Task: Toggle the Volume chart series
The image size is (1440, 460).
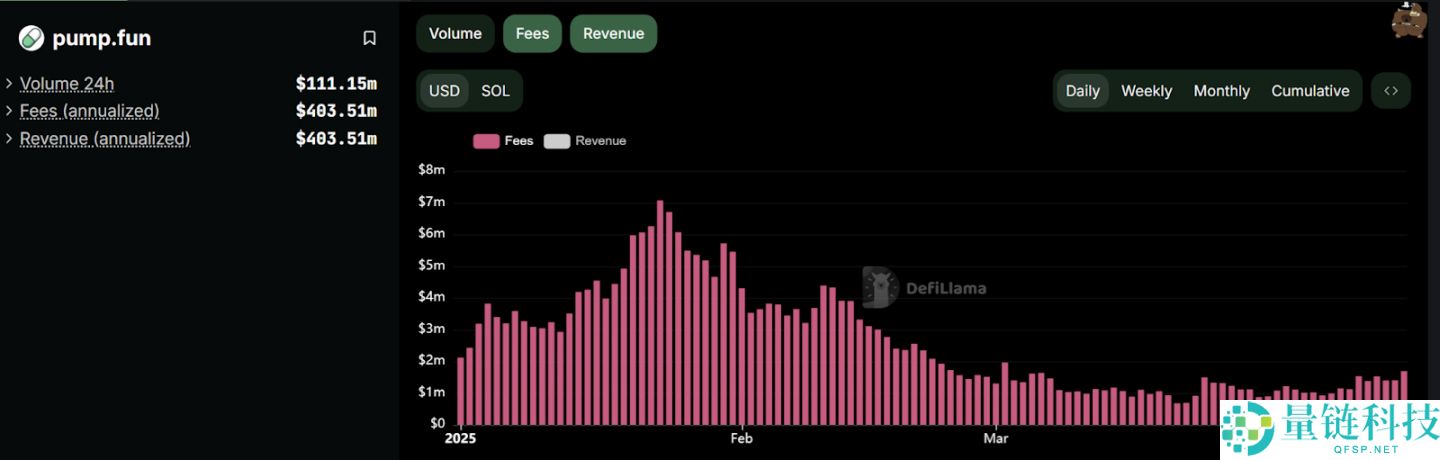Action: [x=455, y=33]
